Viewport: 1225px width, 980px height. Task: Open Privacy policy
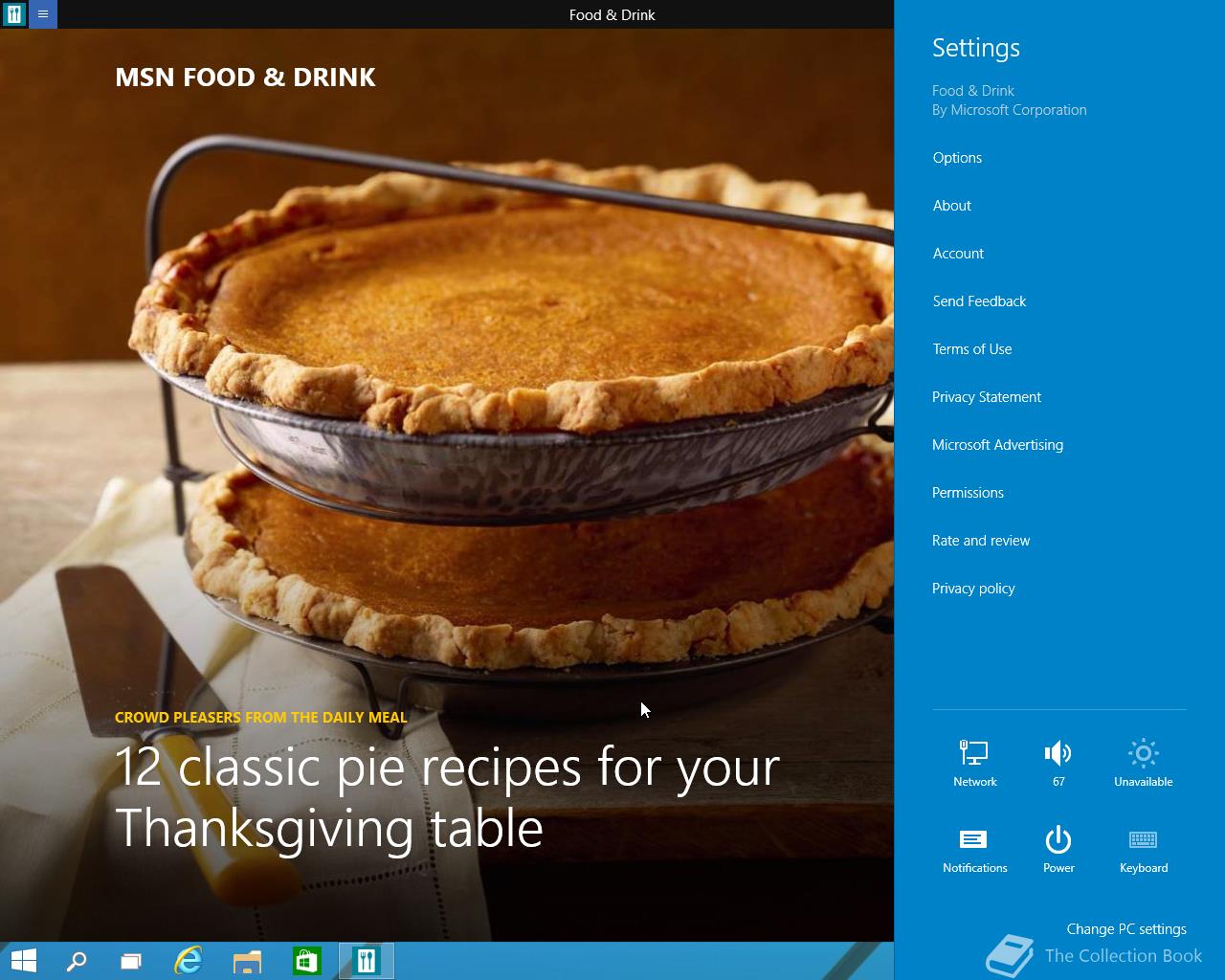point(973,589)
